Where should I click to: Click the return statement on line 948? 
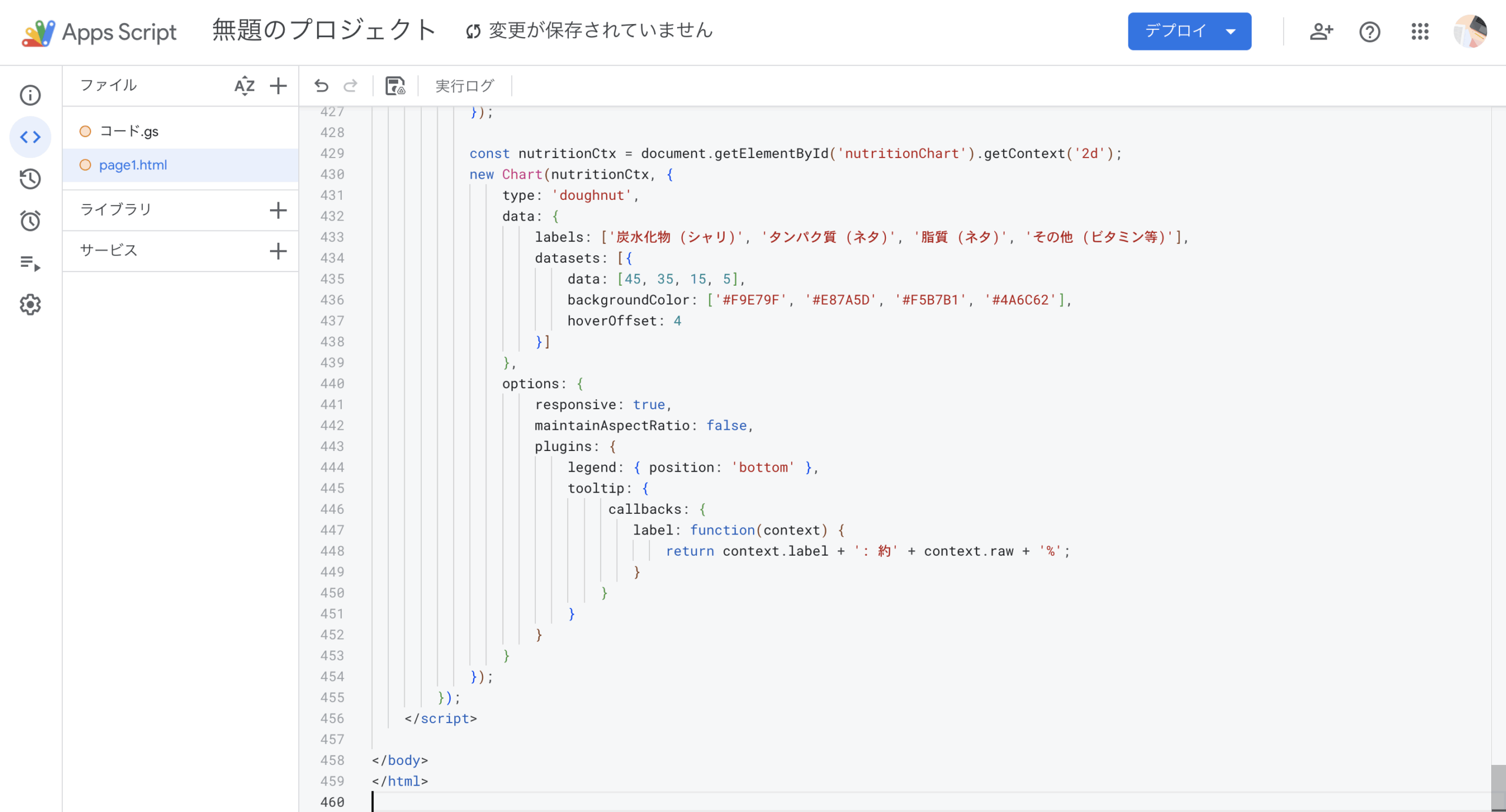pyautogui.click(x=868, y=551)
